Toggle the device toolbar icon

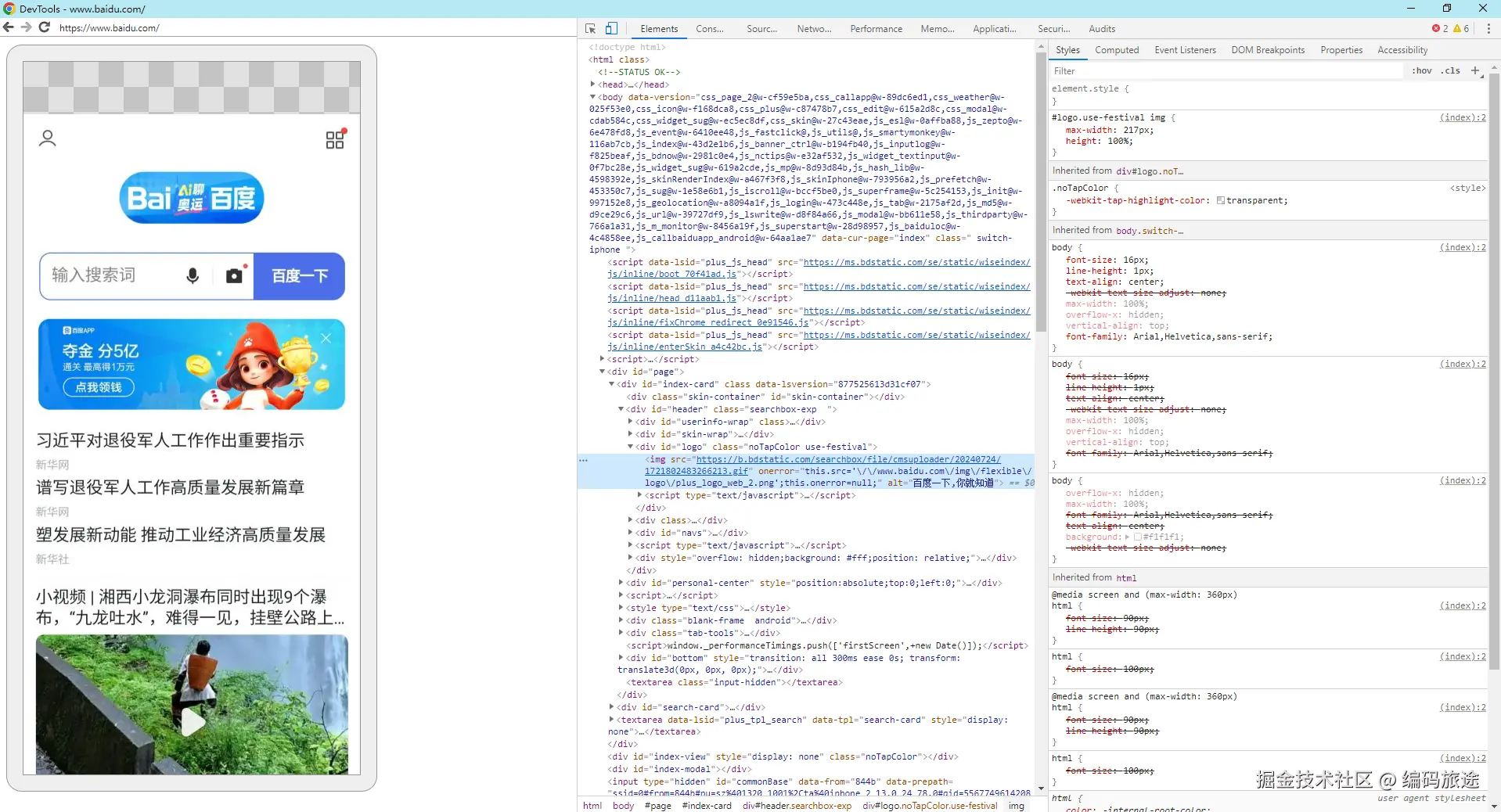611,29
